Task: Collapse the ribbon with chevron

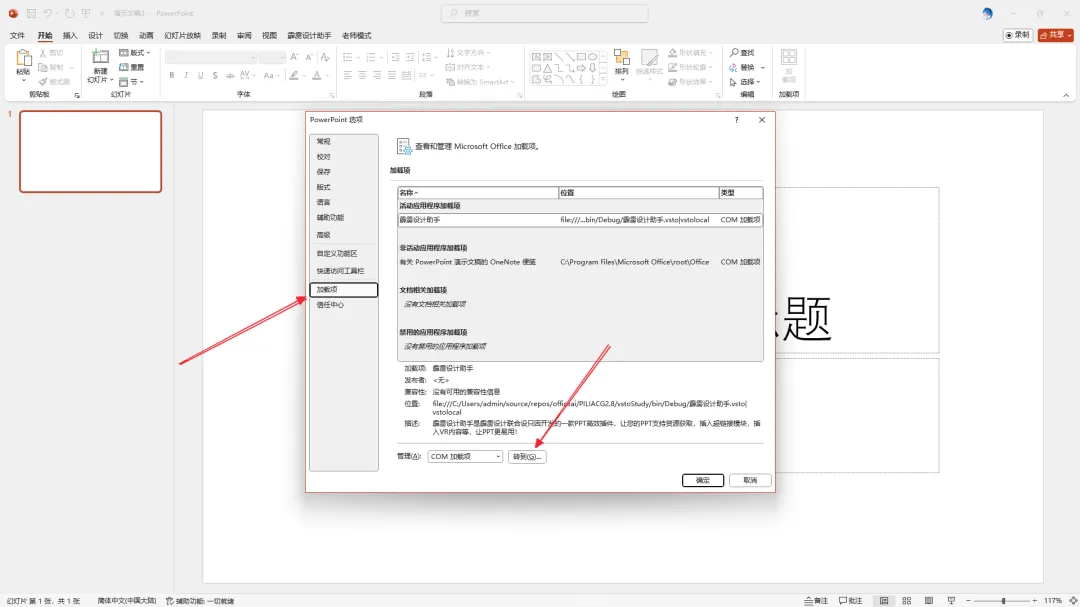Action: click(x=1066, y=95)
